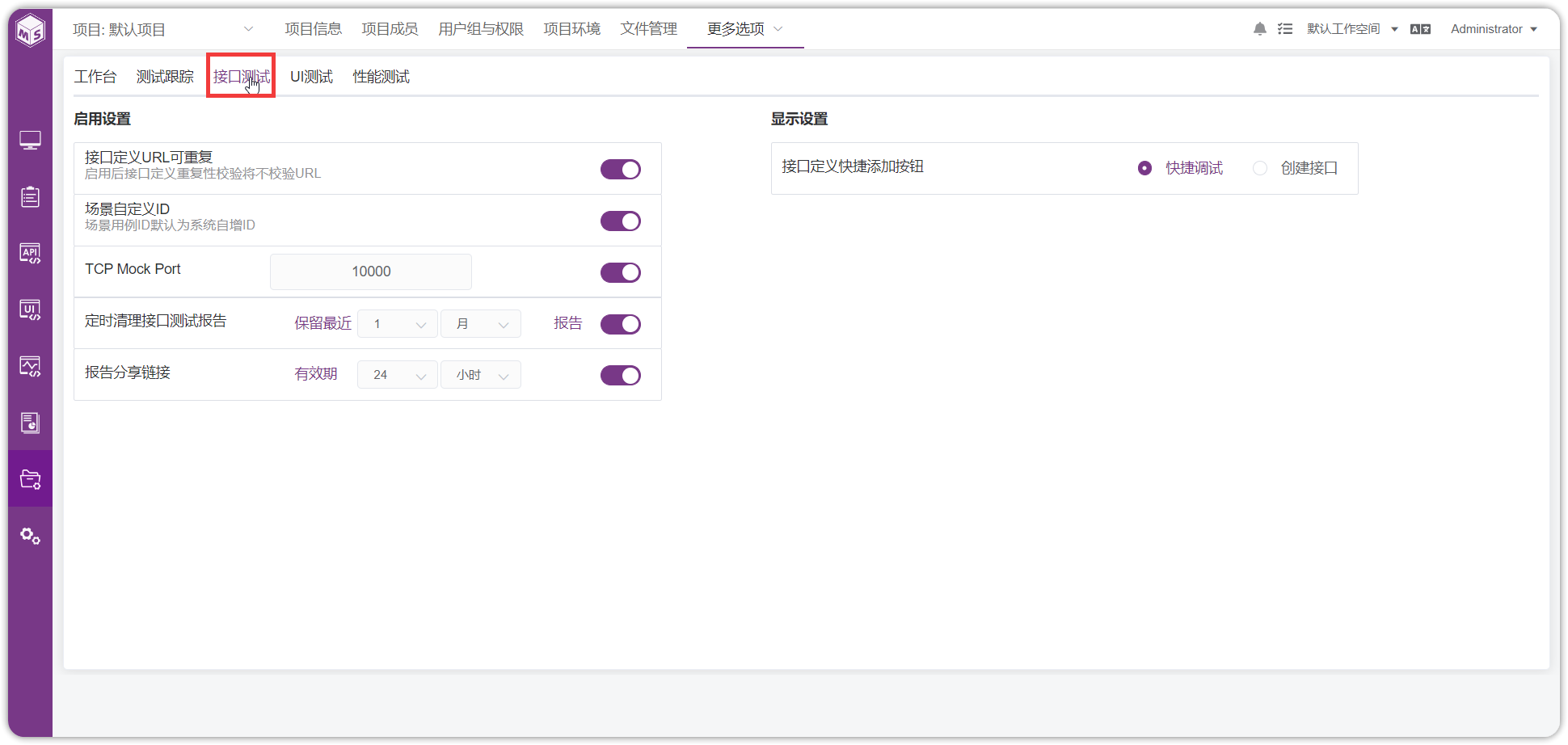Screen dimensions: 1568x745
Task: Open test tracking clipboard icon in sidebar
Action: click(30, 196)
